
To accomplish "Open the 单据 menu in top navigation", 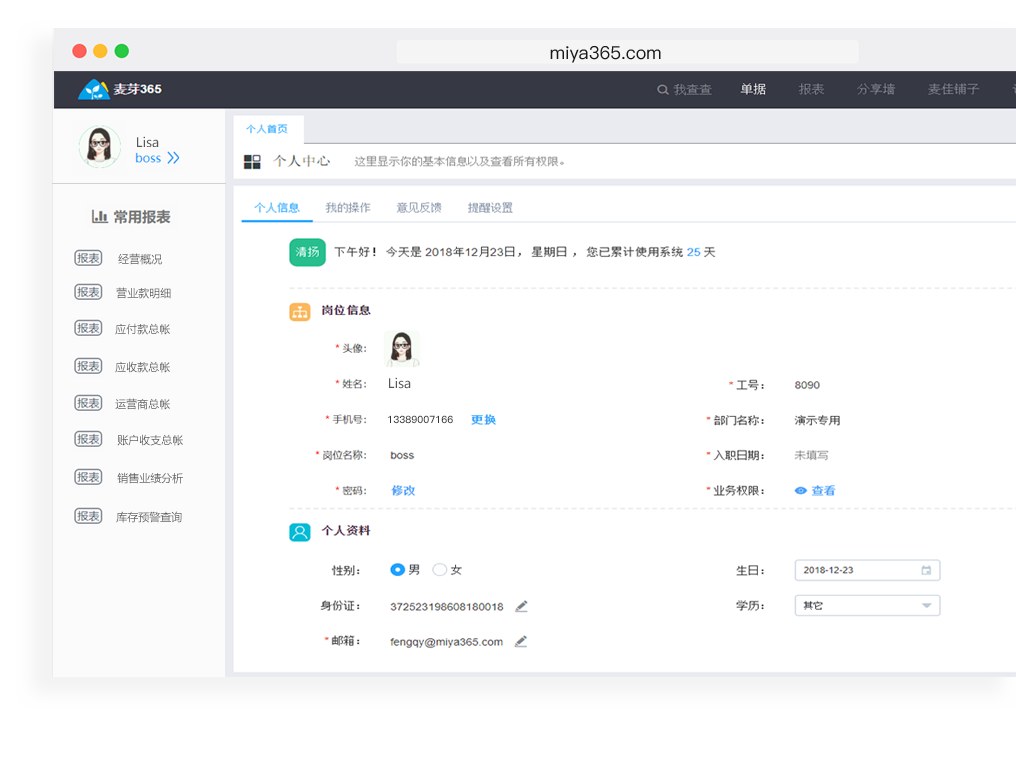I will [753, 89].
